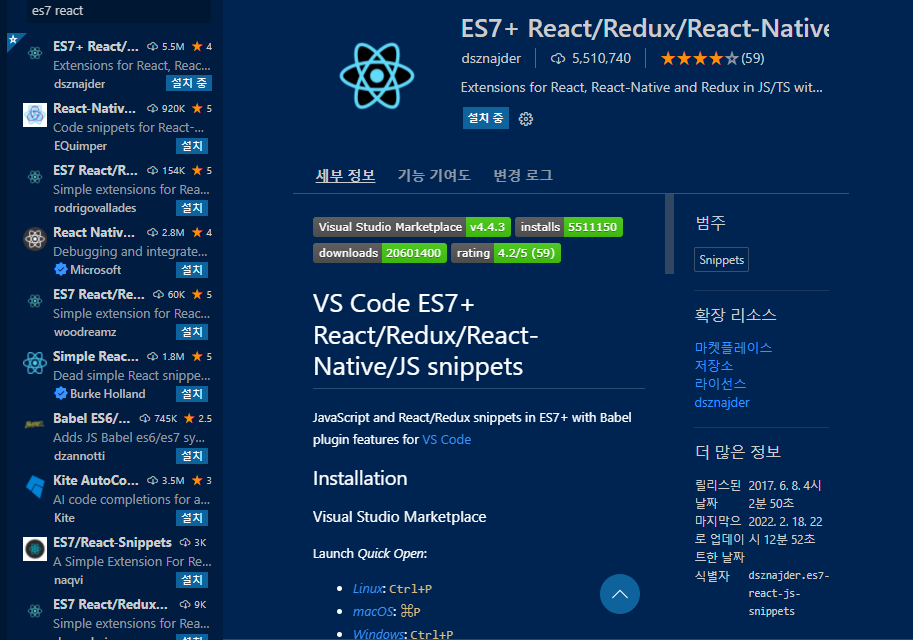This screenshot has width=913, height=640.
Task: Click the gear icon next to 설치 중 button
Action: tap(526, 119)
